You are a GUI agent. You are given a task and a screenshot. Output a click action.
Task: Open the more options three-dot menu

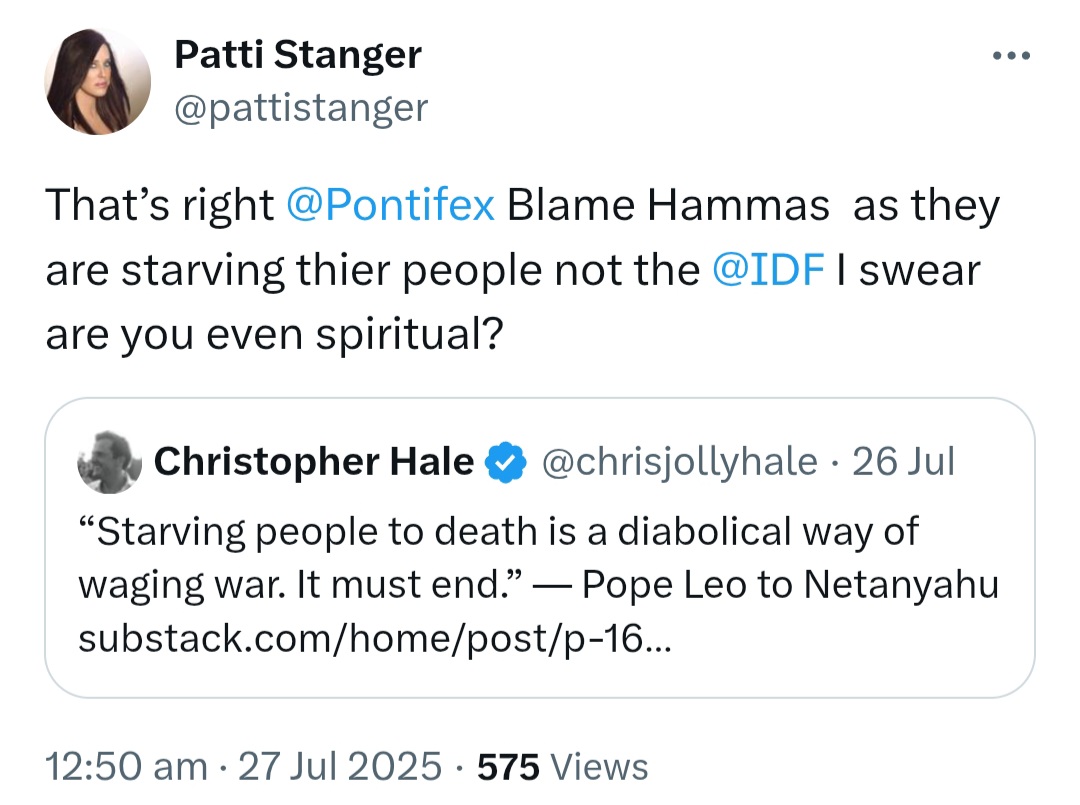coord(1011,56)
